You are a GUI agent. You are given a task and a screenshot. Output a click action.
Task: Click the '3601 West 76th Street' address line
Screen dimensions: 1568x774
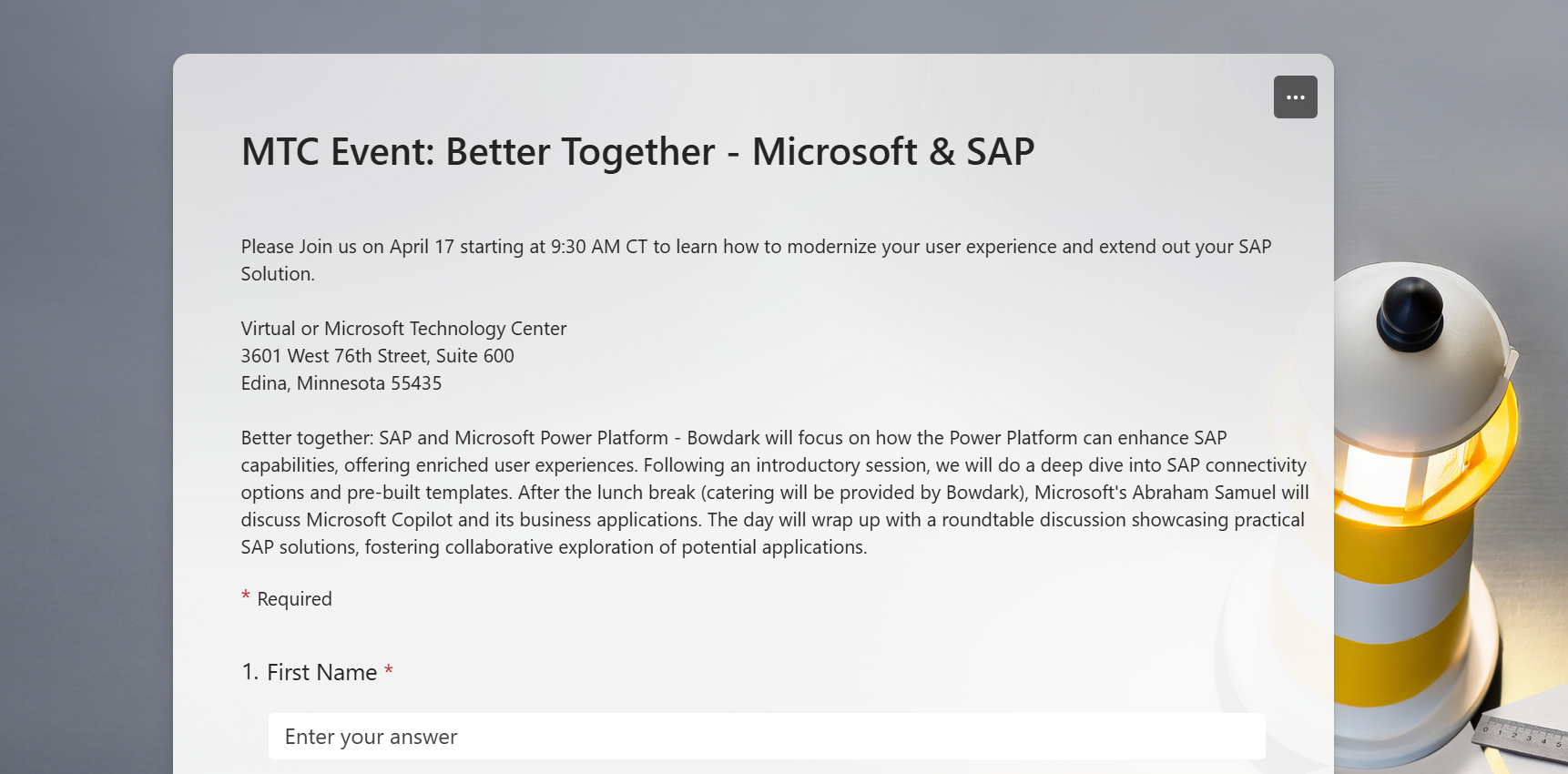(377, 356)
